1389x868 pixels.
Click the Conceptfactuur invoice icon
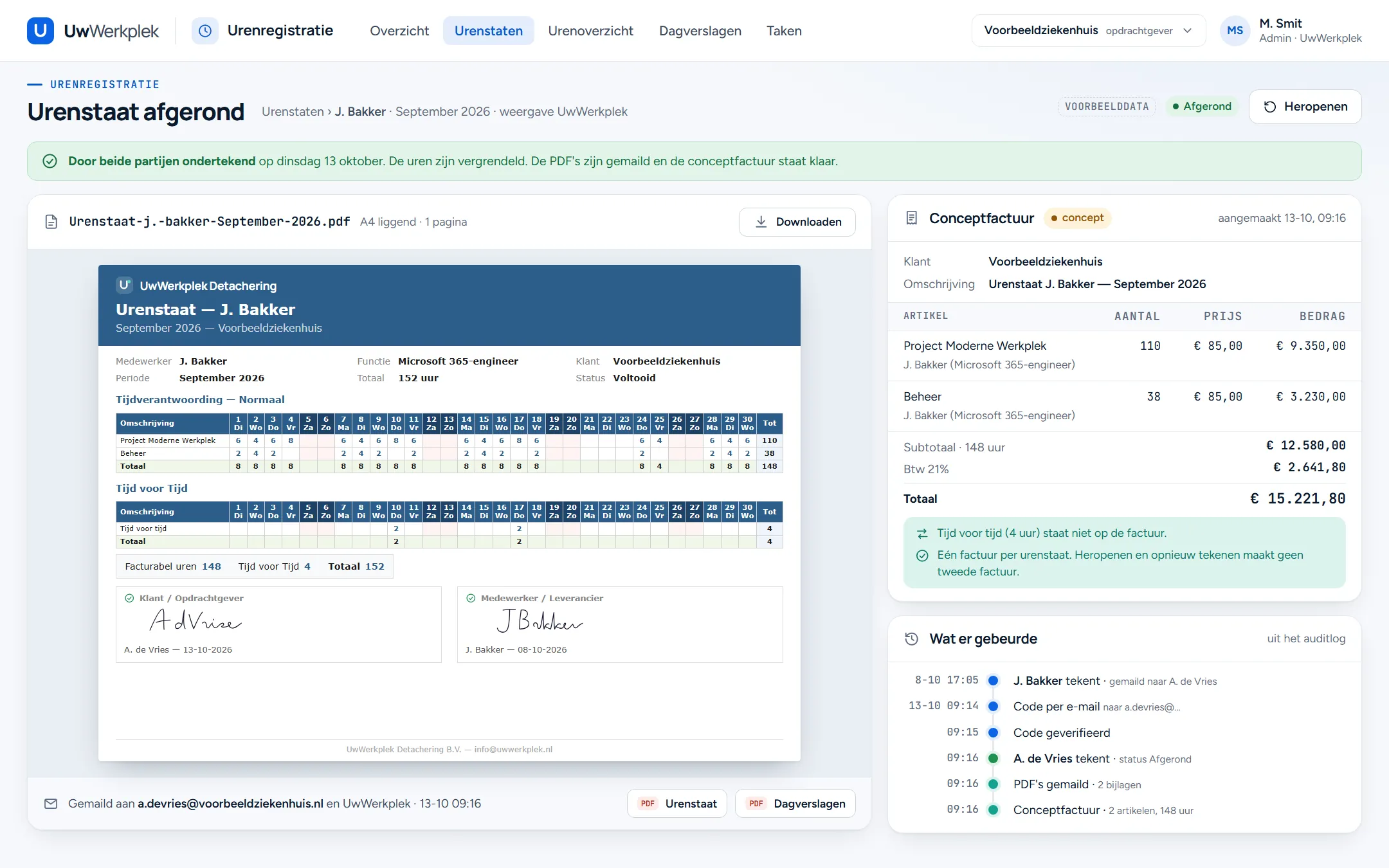[x=911, y=218]
